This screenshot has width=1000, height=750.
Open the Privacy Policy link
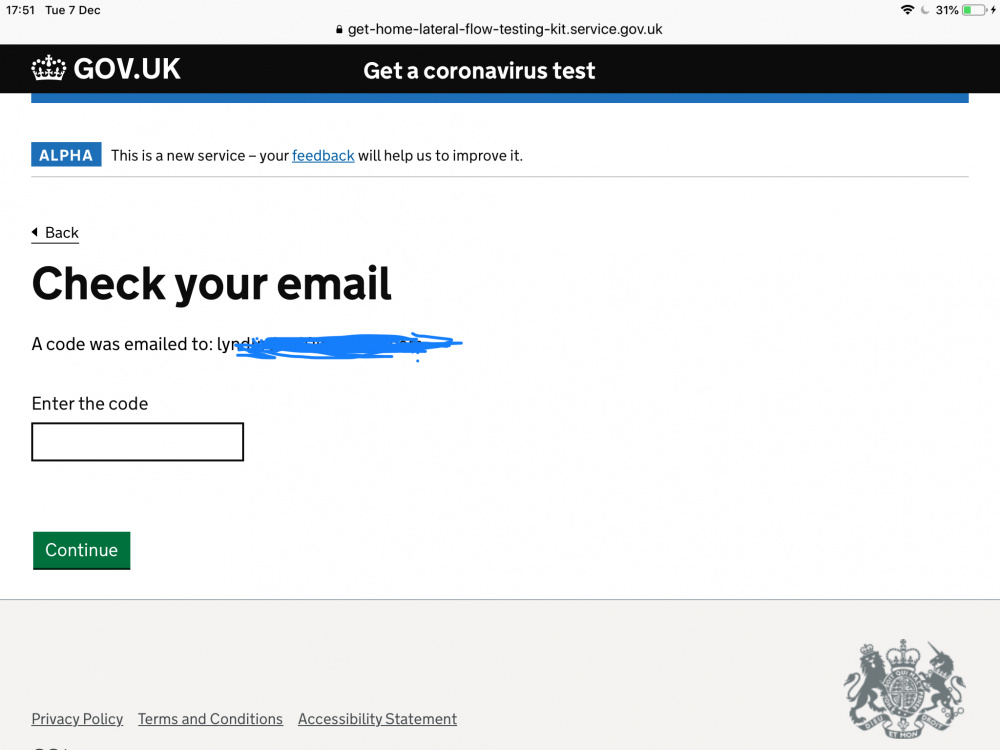(77, 719)
